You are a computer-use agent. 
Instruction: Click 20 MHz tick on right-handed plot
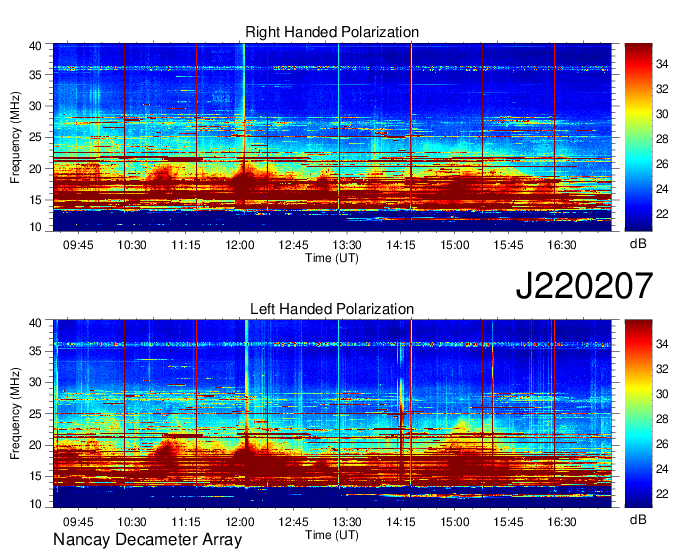click(36, 169)
